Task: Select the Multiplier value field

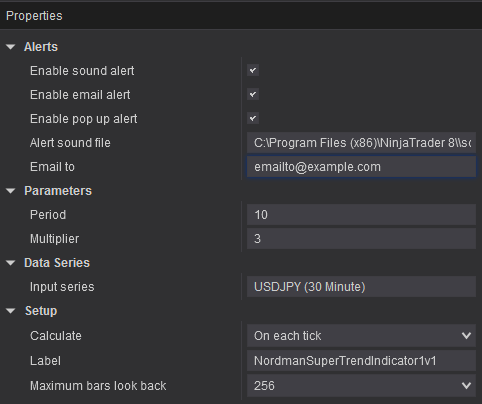Action: click(x=361, y=239)
